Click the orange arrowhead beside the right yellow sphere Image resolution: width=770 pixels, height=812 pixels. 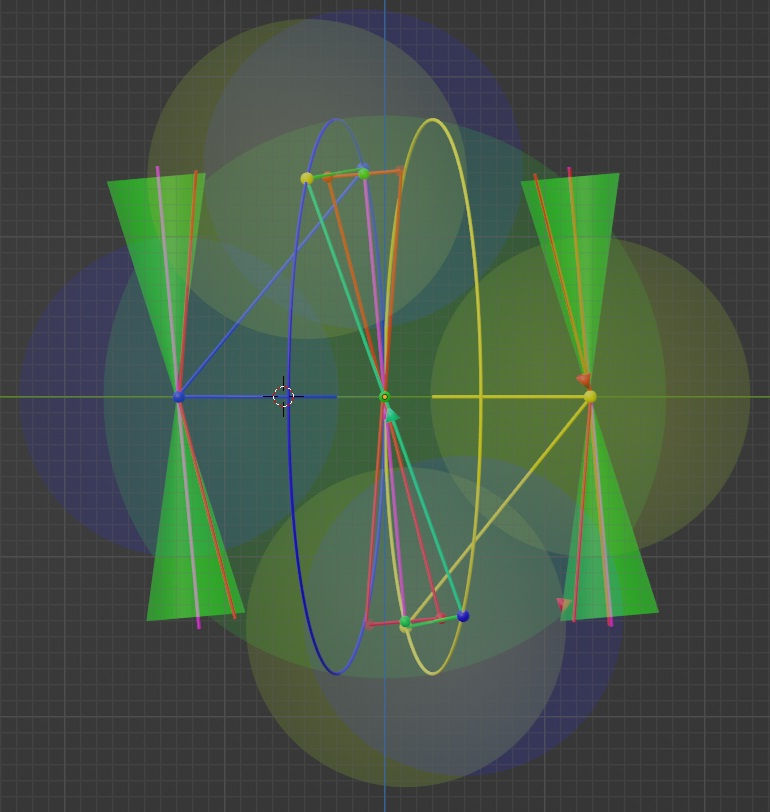click(584, 380)
